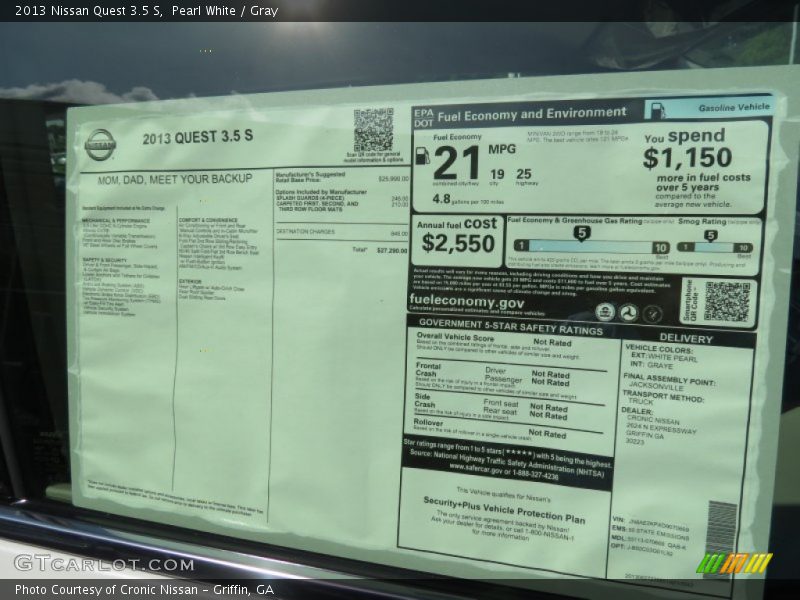800x600 pixels.
Task: Click the www.safercar.gov address
Action: click(476, 469)
